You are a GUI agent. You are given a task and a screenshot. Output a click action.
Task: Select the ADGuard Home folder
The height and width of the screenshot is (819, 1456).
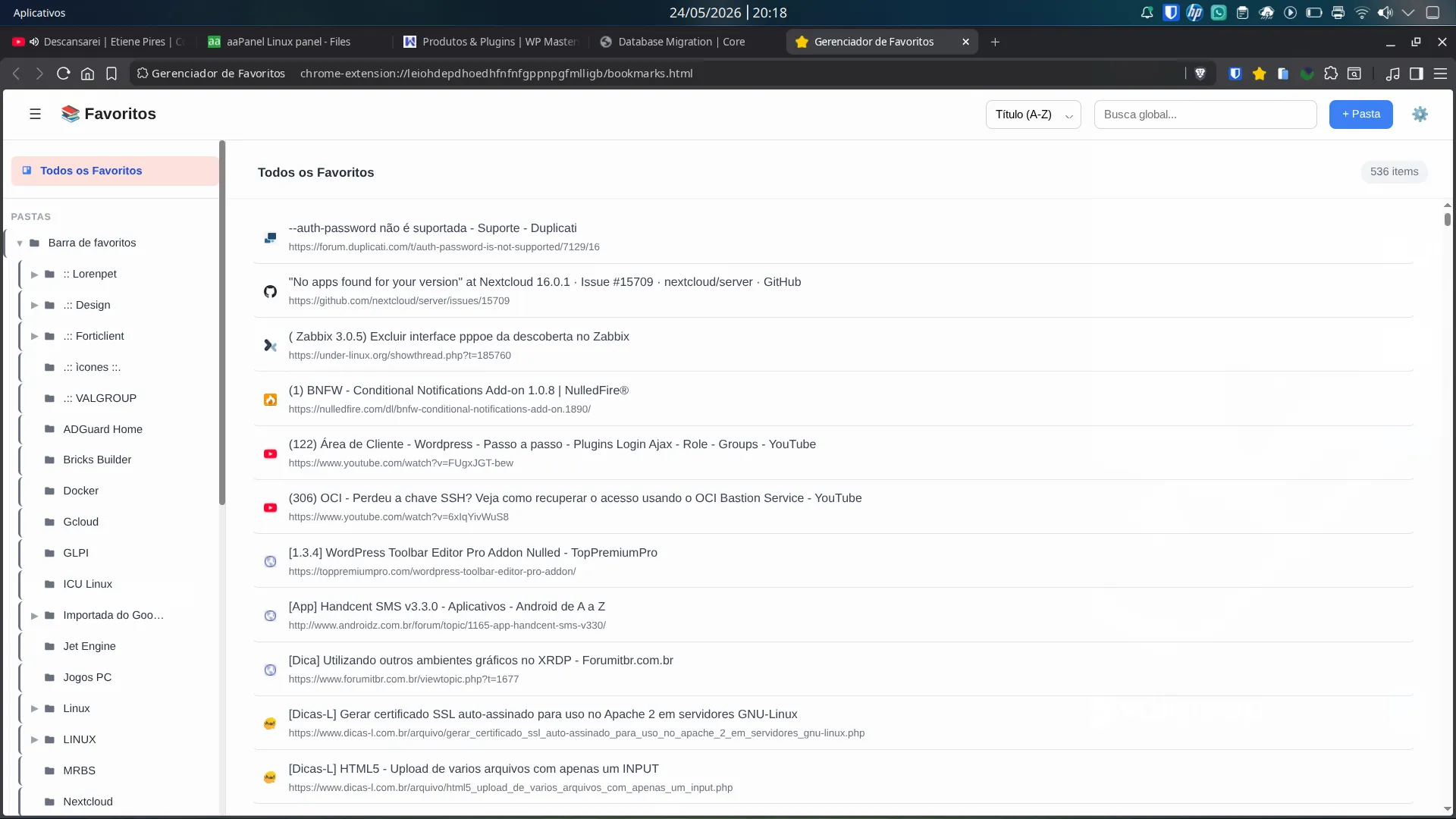[x=118, y=429]
